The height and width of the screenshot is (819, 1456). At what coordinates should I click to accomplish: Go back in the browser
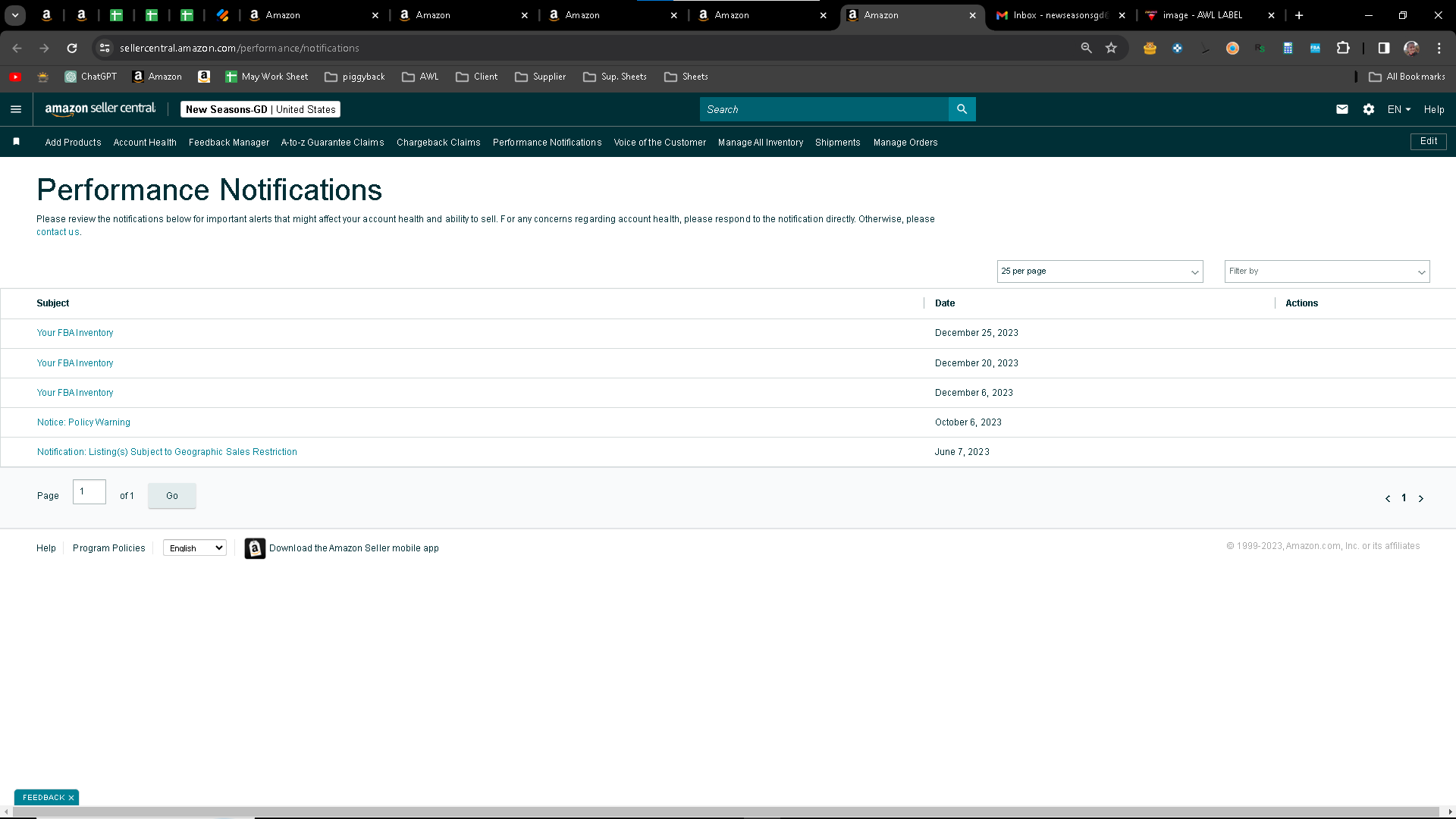[x=17, y=48]
